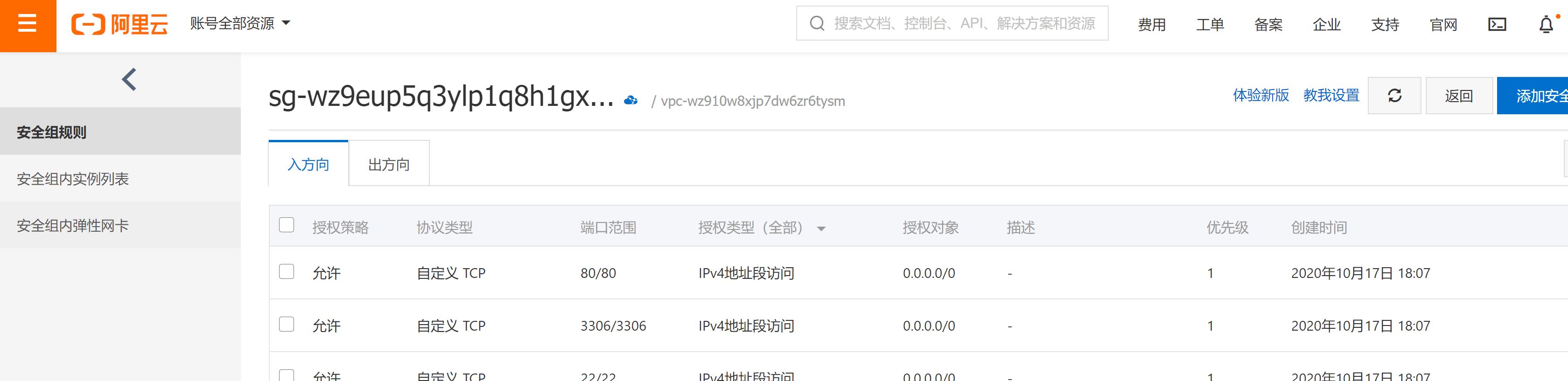Image resolution: width=1568 pixels, height=381 pixels.
Task: Click IPv4地址段访问 in the 3306/3306 row
Action: 746,326
